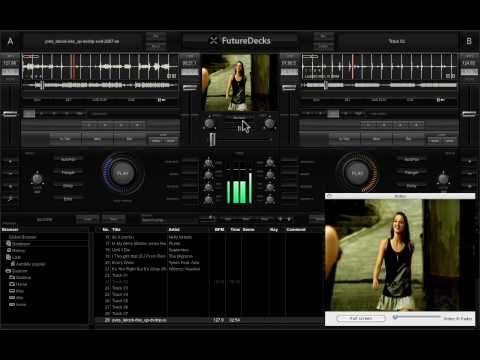Click the video output image in Video window
480x360 pixels.
click(x=400, y=255)
